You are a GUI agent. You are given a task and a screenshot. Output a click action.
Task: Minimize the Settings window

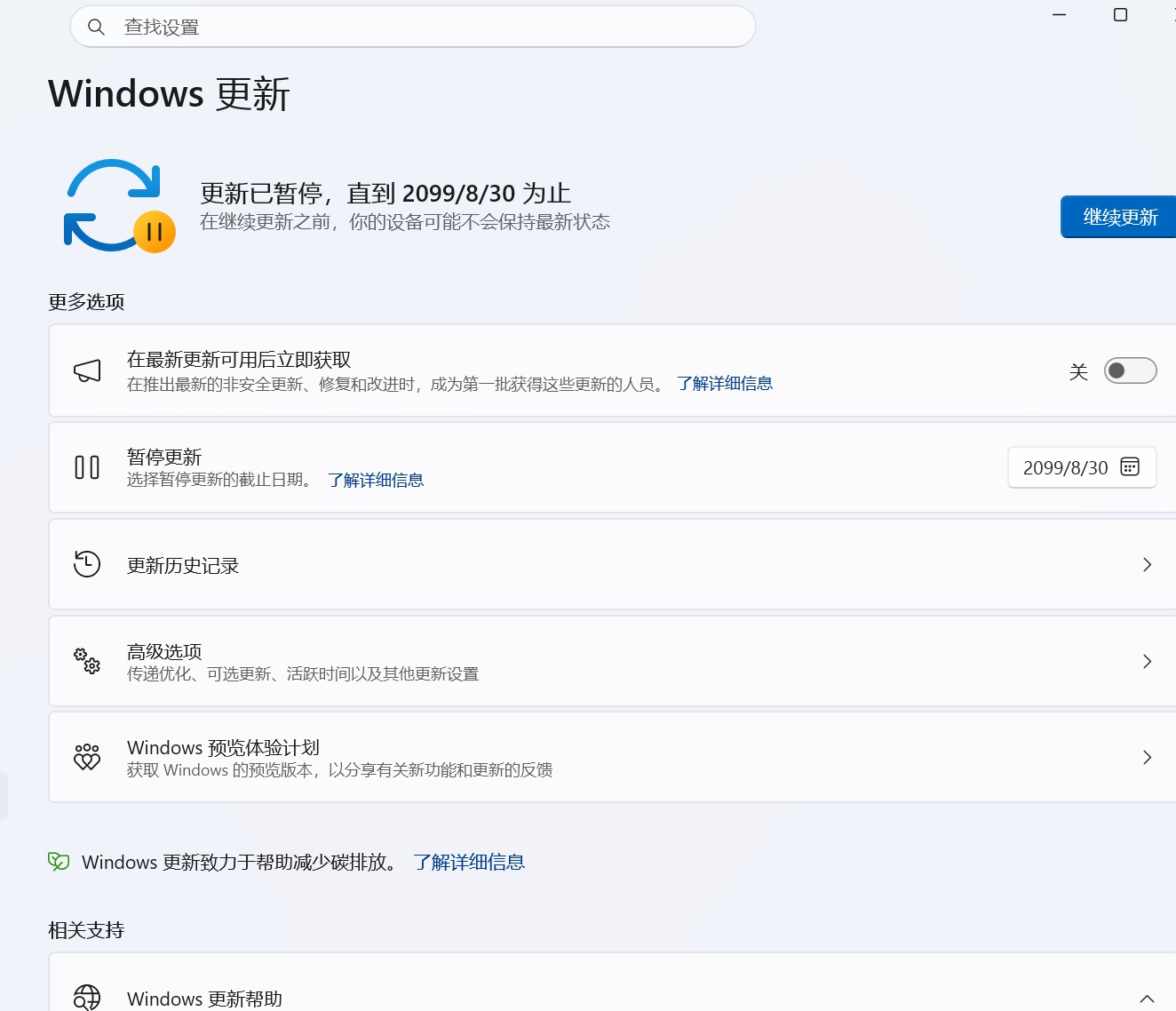click(x=1059, y=15)
